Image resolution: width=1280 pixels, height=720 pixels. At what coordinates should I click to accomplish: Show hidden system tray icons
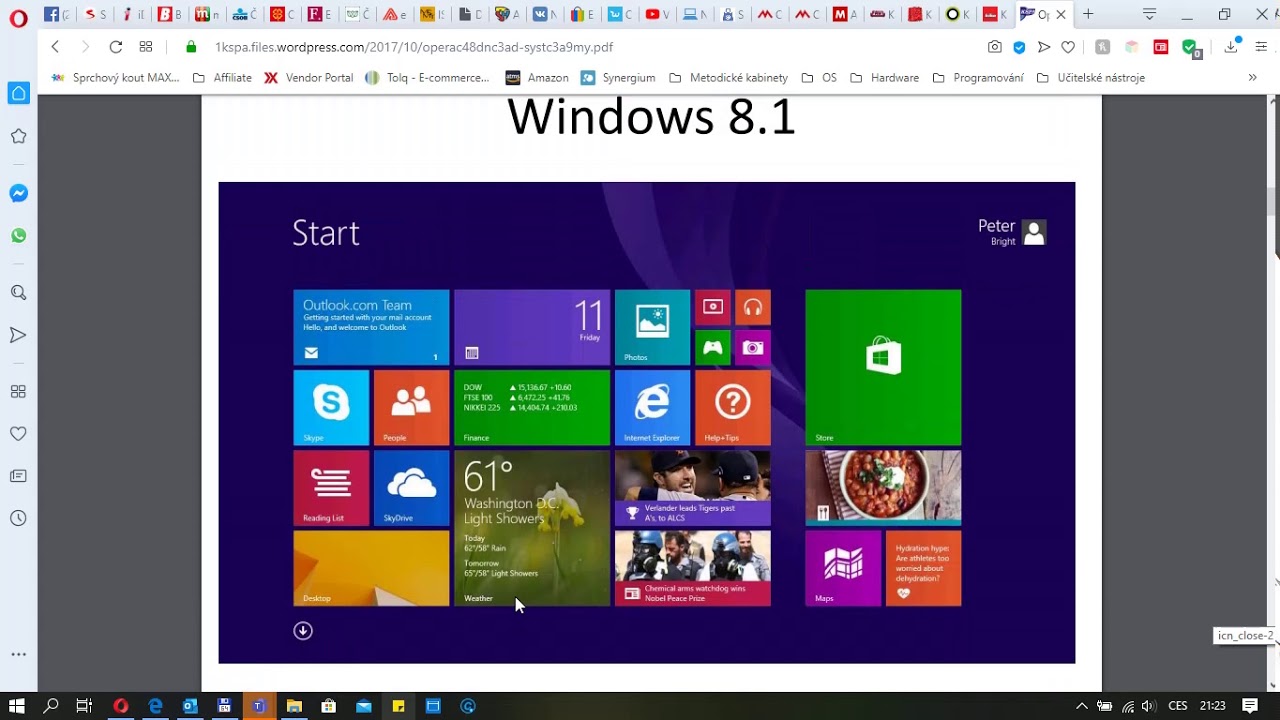click(x=1082, y=706)
